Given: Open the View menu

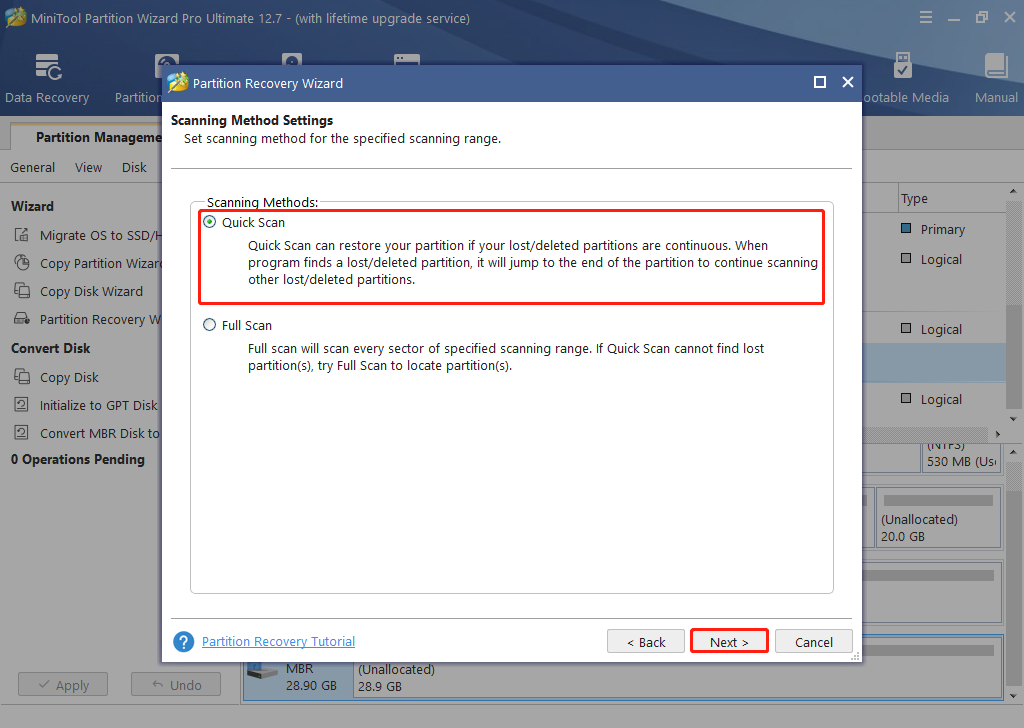Looking at the screenshot, I should pyautogui.click(x=88, y=167).
